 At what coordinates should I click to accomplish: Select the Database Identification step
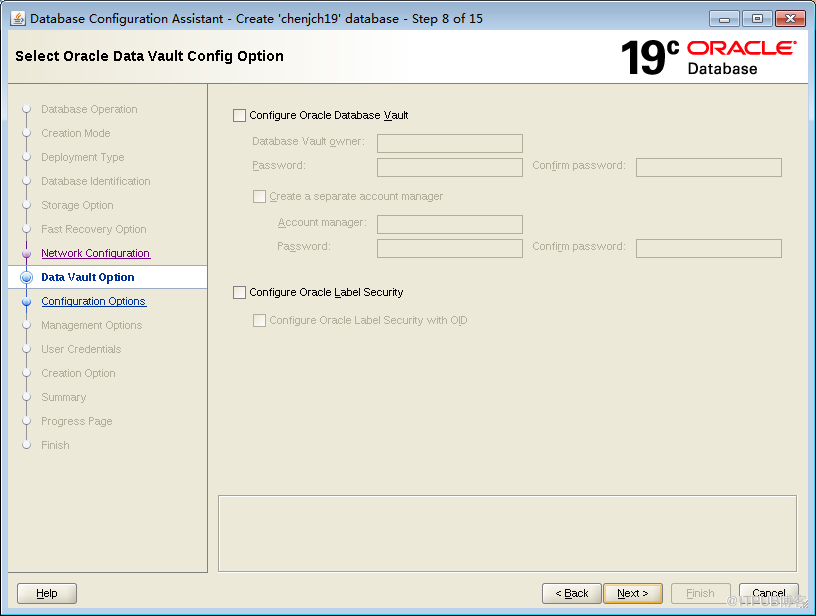[96, 181]
